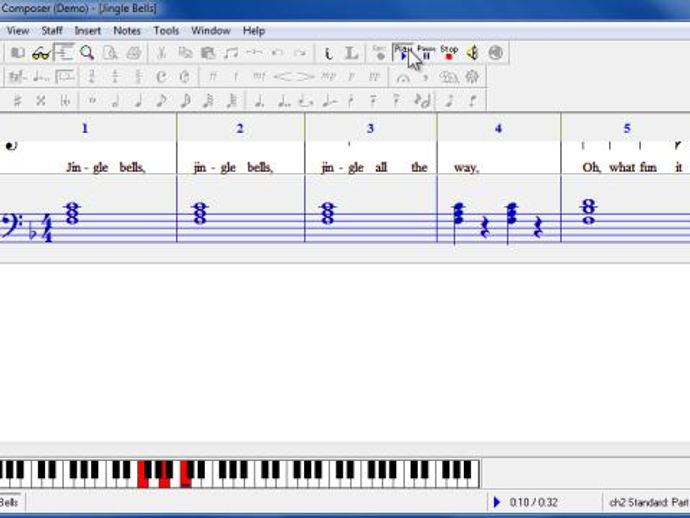Select quarter note duration

point(138,101)
